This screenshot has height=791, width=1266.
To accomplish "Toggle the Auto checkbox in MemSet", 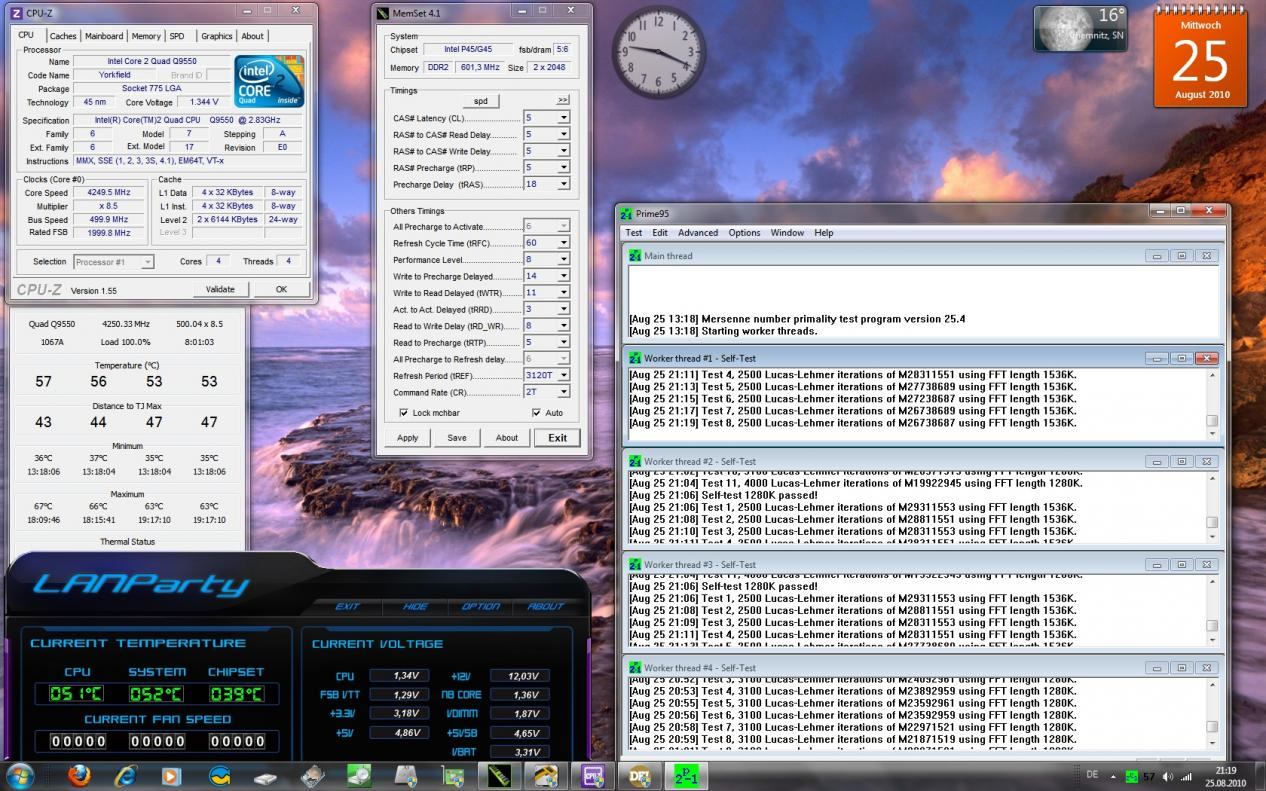I will (x=536, y=413).
